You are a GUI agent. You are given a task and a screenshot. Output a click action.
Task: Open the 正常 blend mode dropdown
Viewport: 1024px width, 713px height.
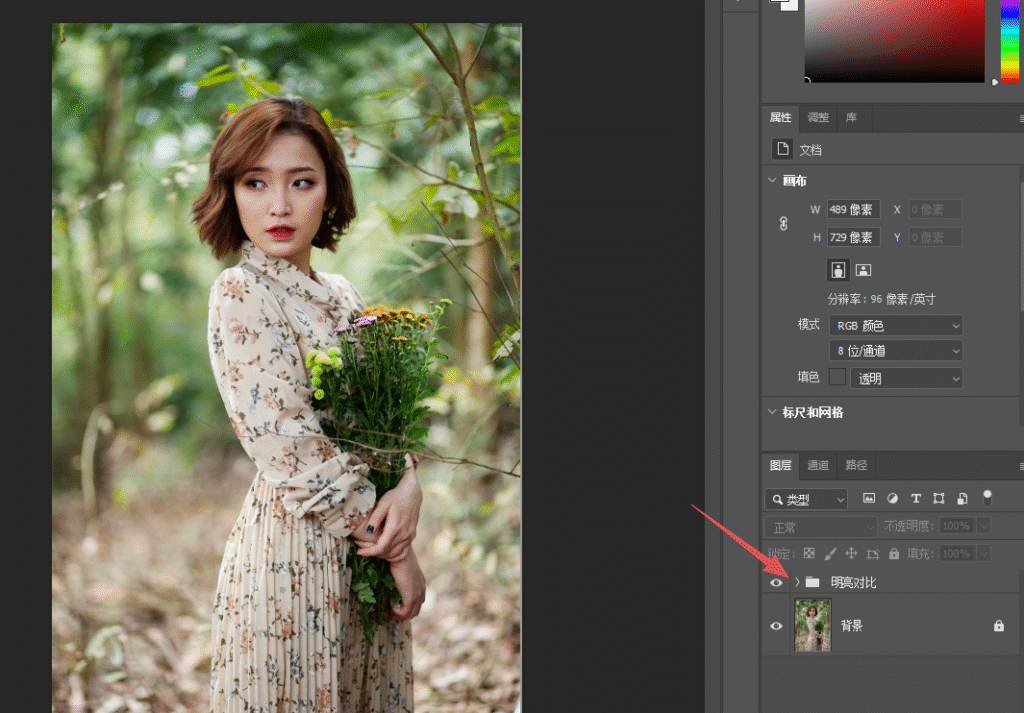(821, 527)
